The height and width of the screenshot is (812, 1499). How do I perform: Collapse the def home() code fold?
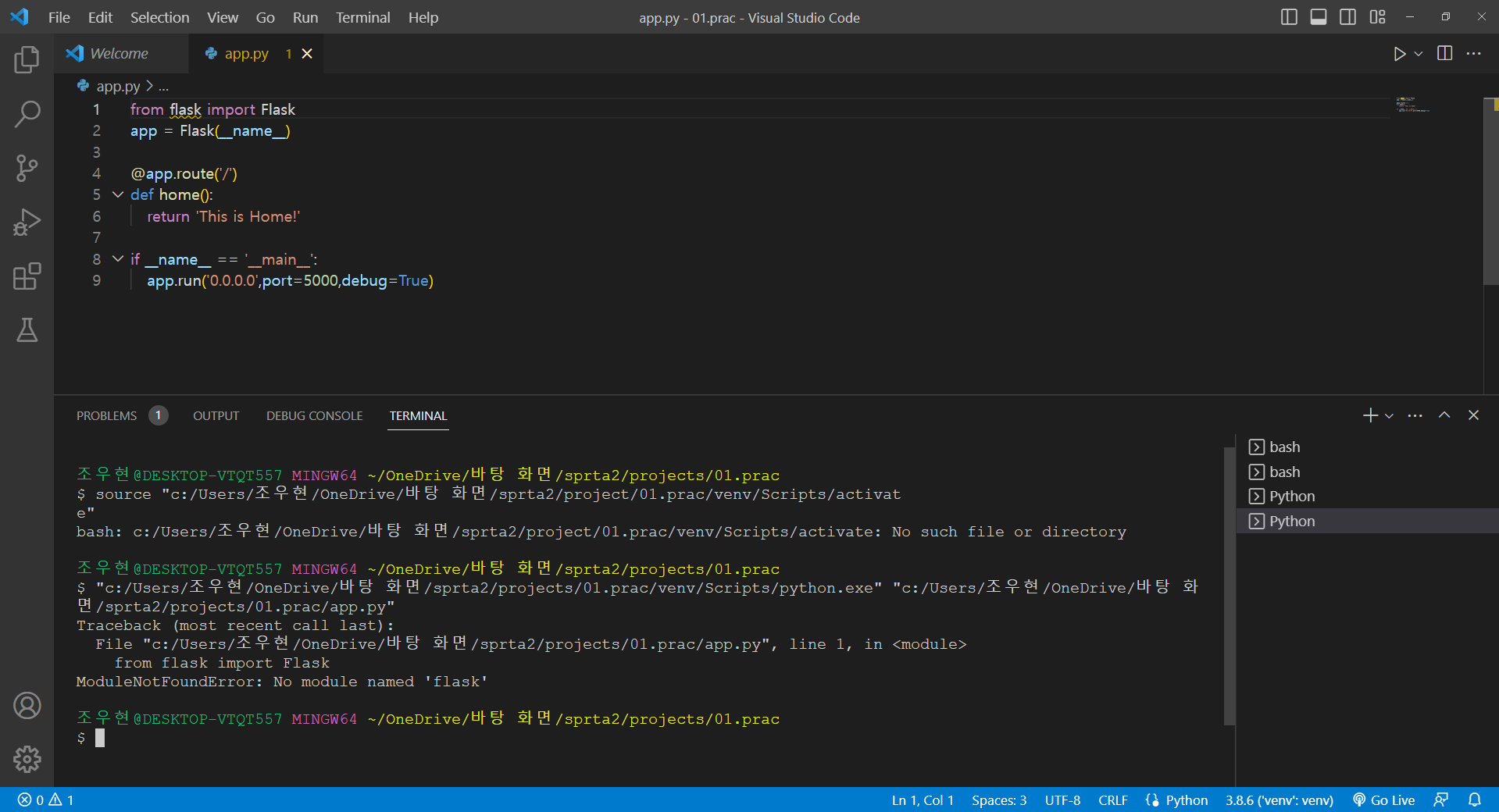pyautogui.click(x=118, y=194)
